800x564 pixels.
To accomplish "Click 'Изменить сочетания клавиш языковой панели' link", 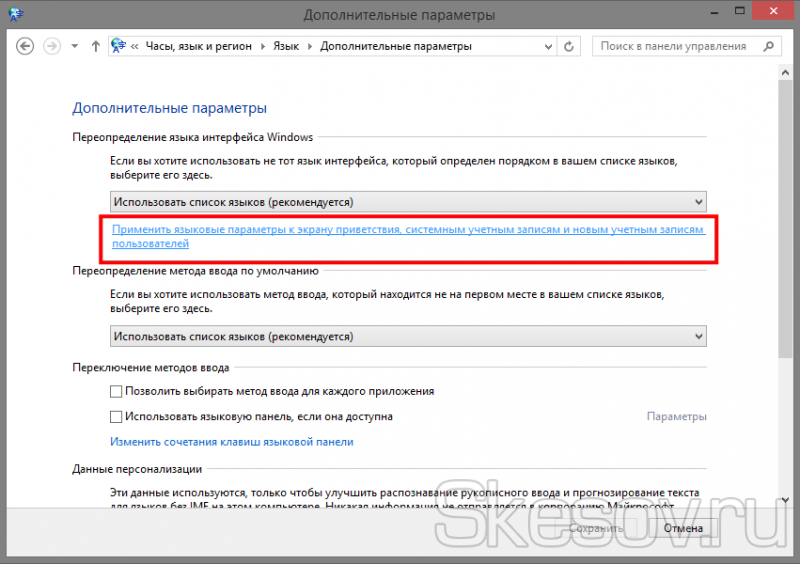I will [x=231, y=441].
